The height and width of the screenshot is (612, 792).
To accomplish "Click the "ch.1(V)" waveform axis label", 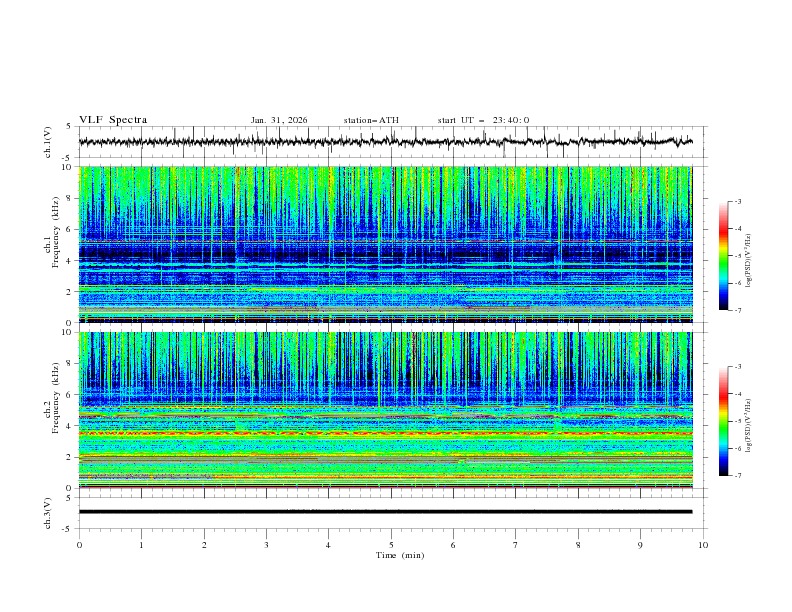I will coord(48,142).
